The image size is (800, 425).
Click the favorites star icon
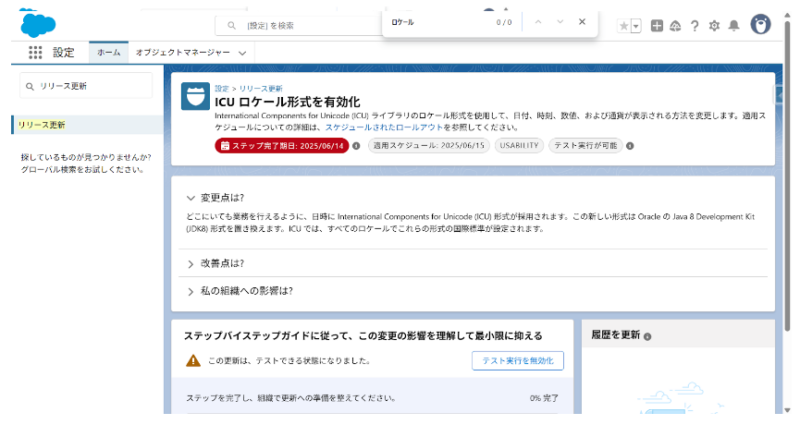pos(623,26)
